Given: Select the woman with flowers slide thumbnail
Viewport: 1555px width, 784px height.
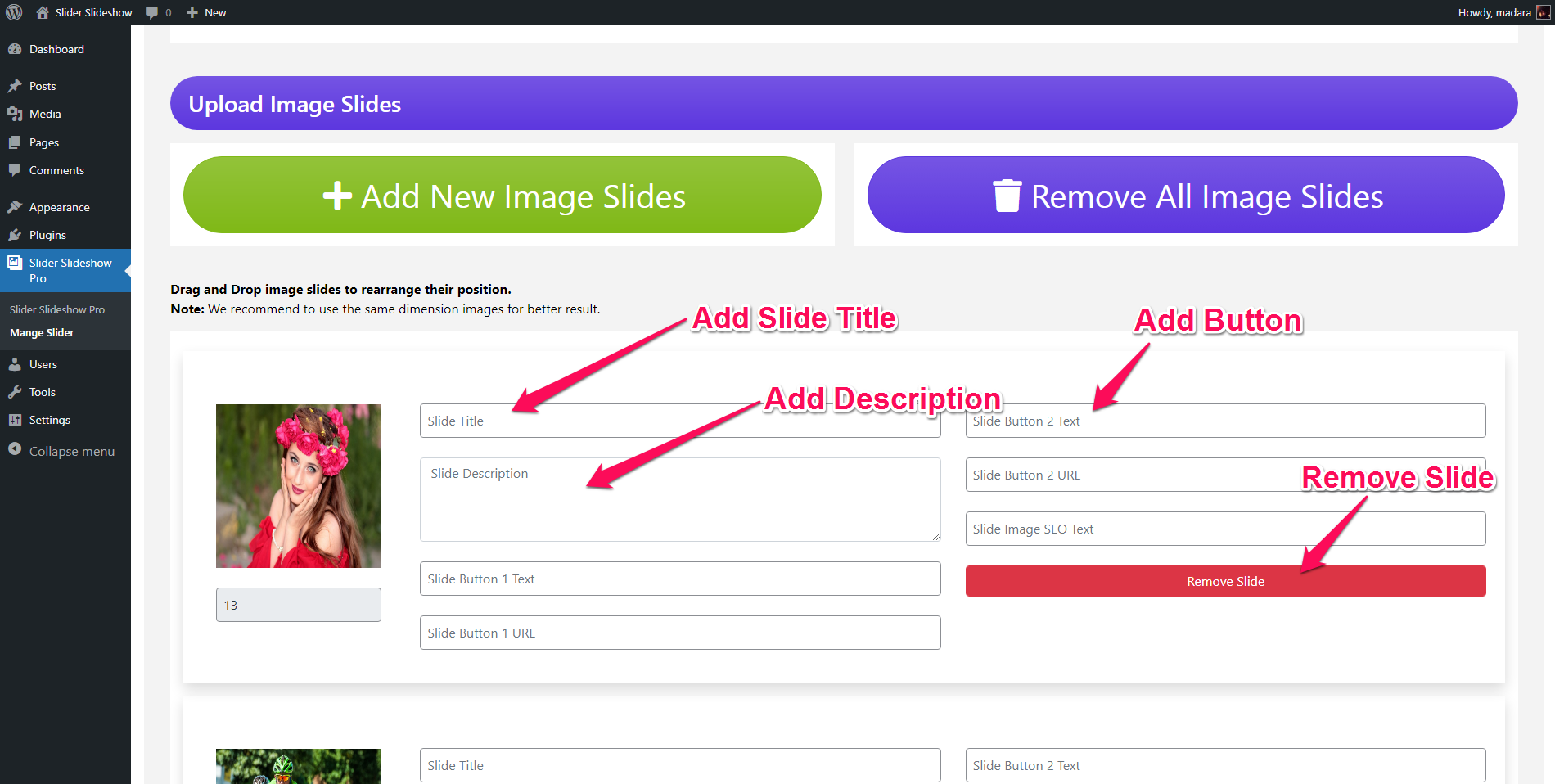Looking at the screenshot, I should tap(299, 486).
